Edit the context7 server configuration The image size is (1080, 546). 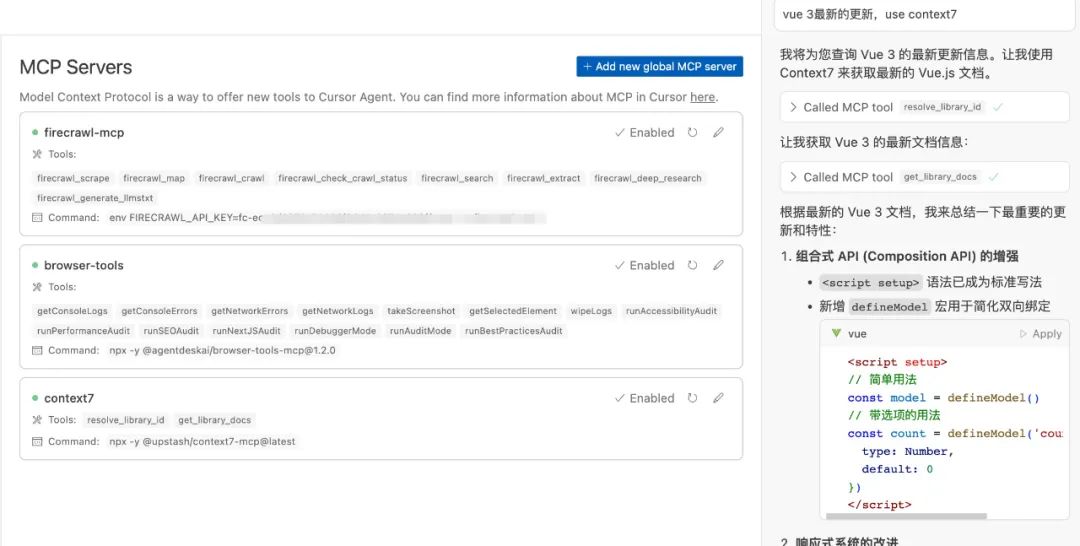718,398
